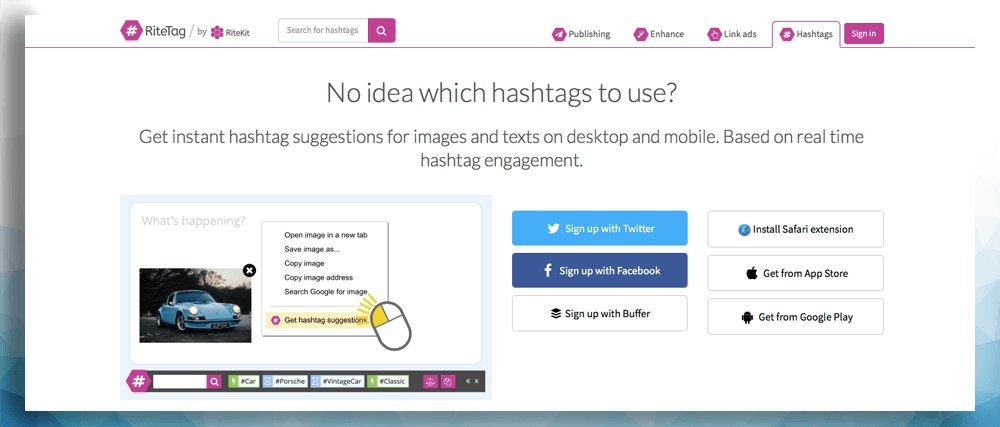The height and width of the screenshot is (427, 1000).
Task: Remove the car image with the X badge
Action: click(x=249, y=270)
